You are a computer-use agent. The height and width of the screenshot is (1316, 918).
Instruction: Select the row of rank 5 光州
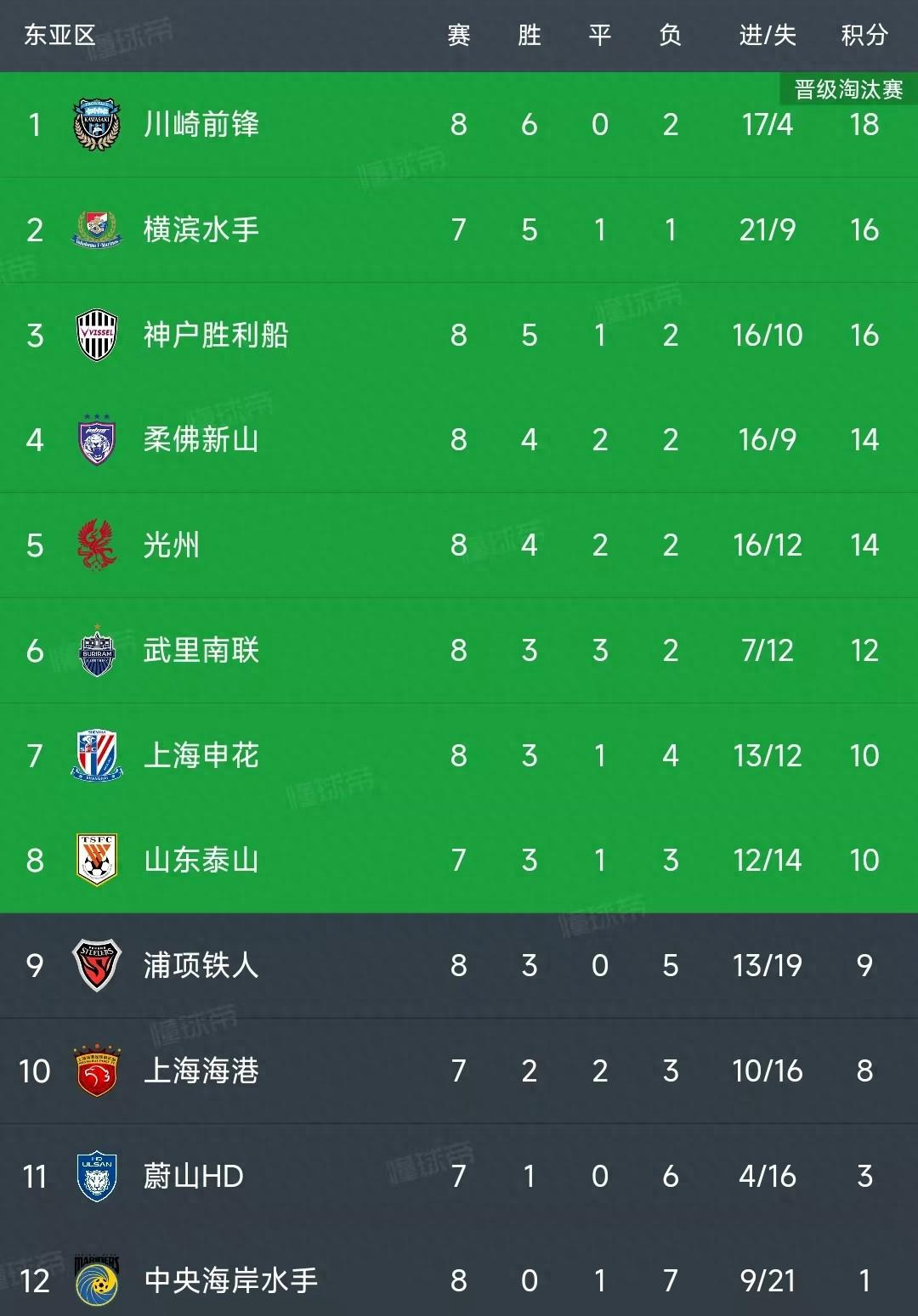459,545
